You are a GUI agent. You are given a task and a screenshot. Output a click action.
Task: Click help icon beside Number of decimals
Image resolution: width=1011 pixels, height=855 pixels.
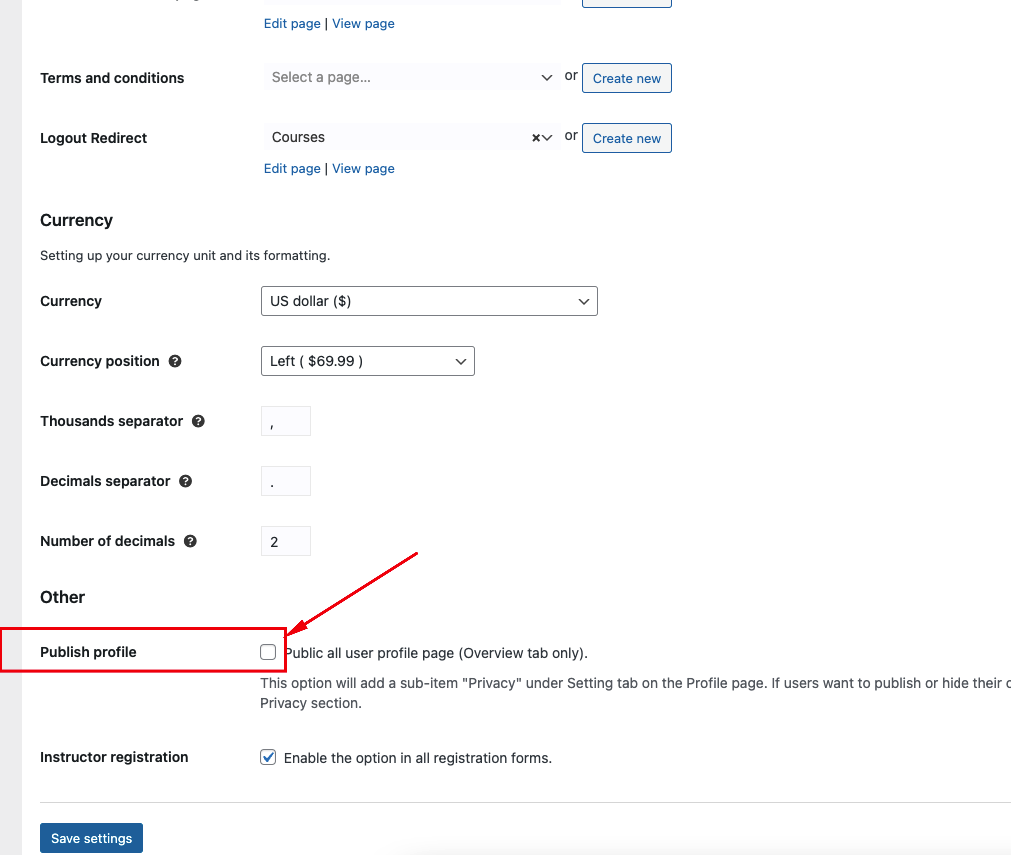(190, 541)
